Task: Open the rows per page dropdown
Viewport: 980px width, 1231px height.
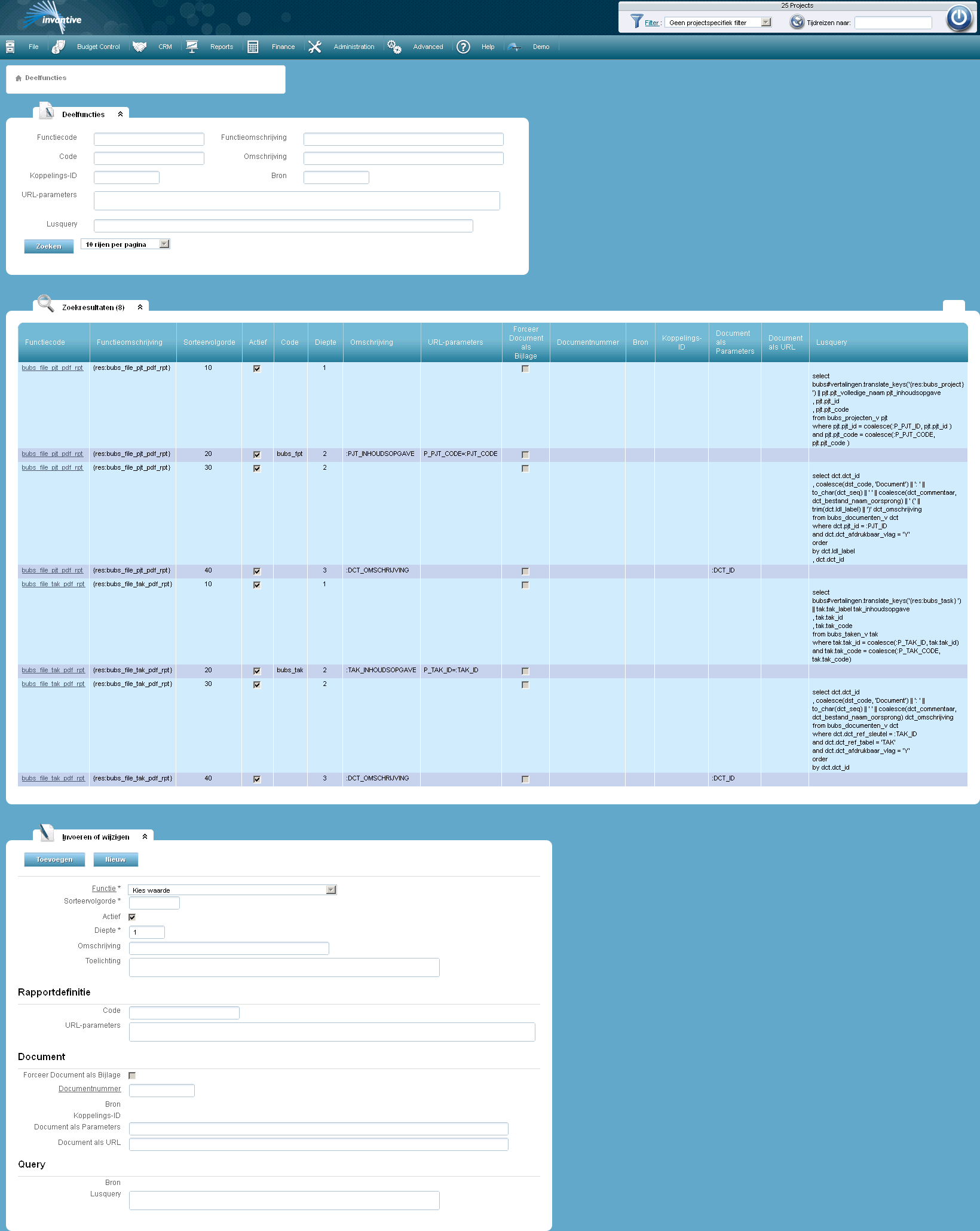Action: [125, 244]
